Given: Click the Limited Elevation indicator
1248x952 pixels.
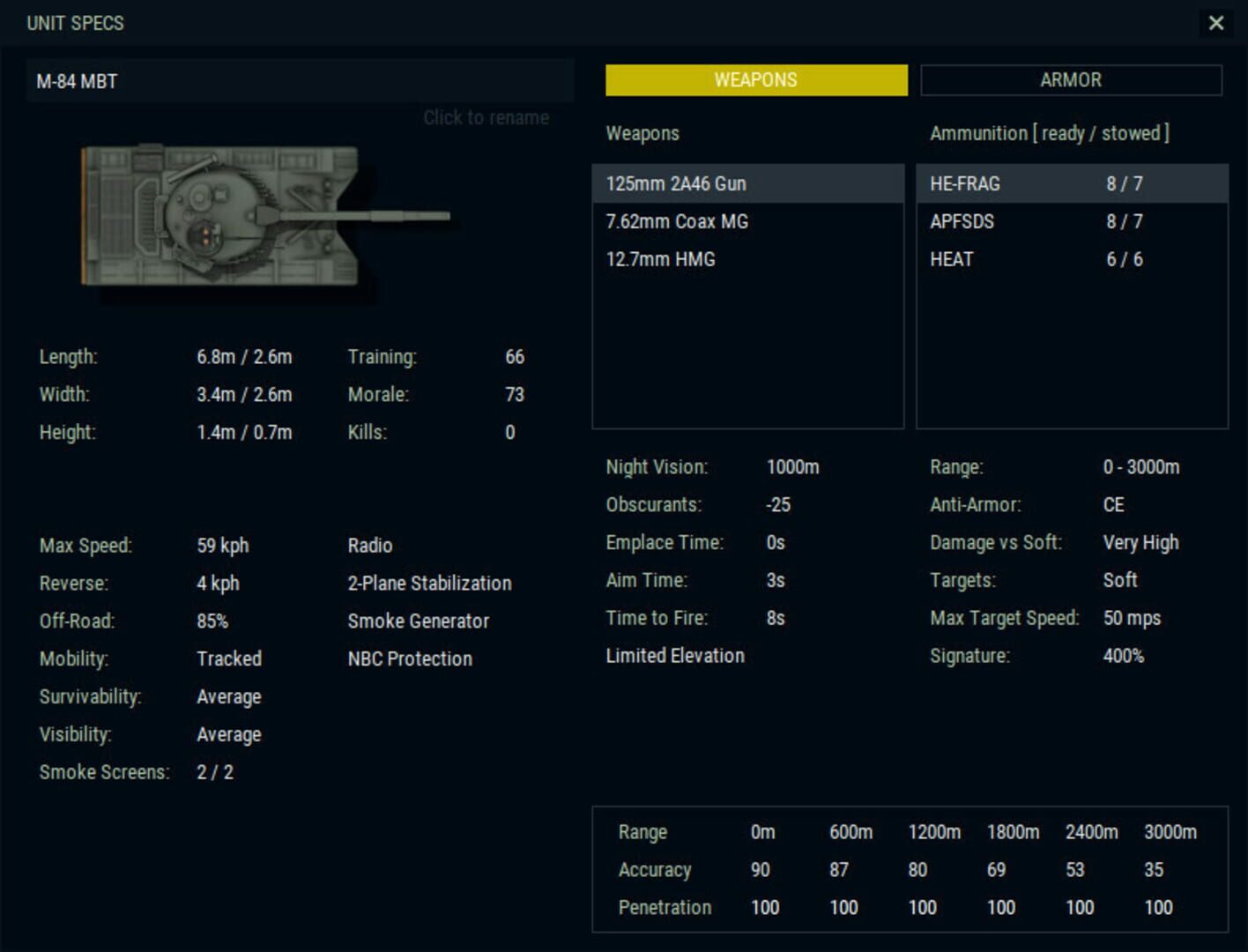Looking at the screenshot, I should [675, 656].
